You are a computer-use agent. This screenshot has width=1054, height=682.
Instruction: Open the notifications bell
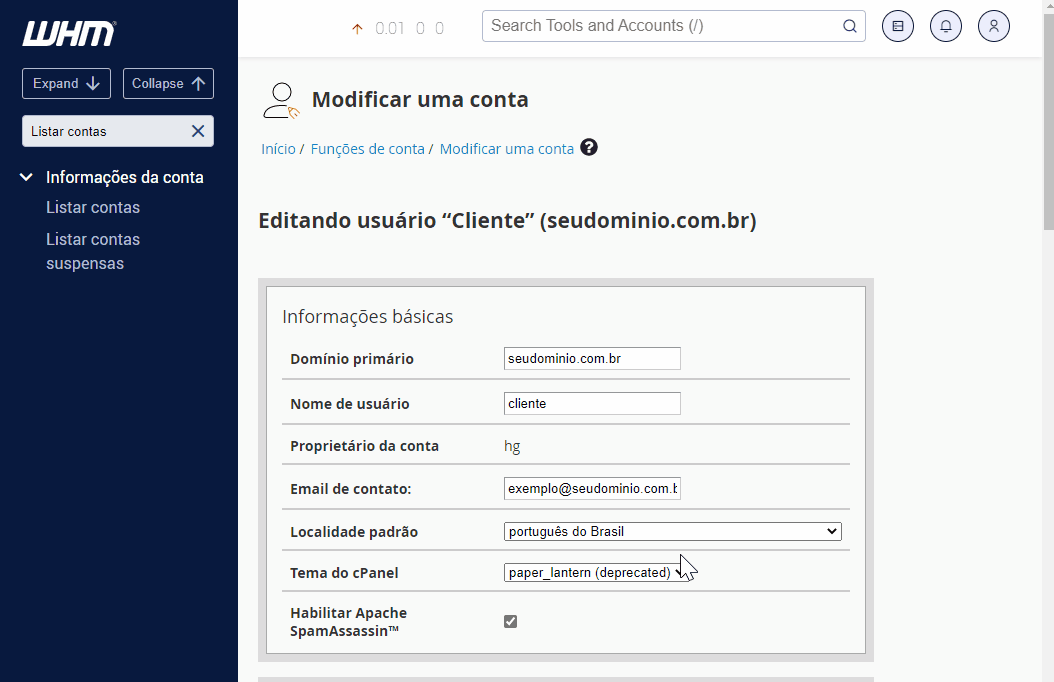coord(945,26)
